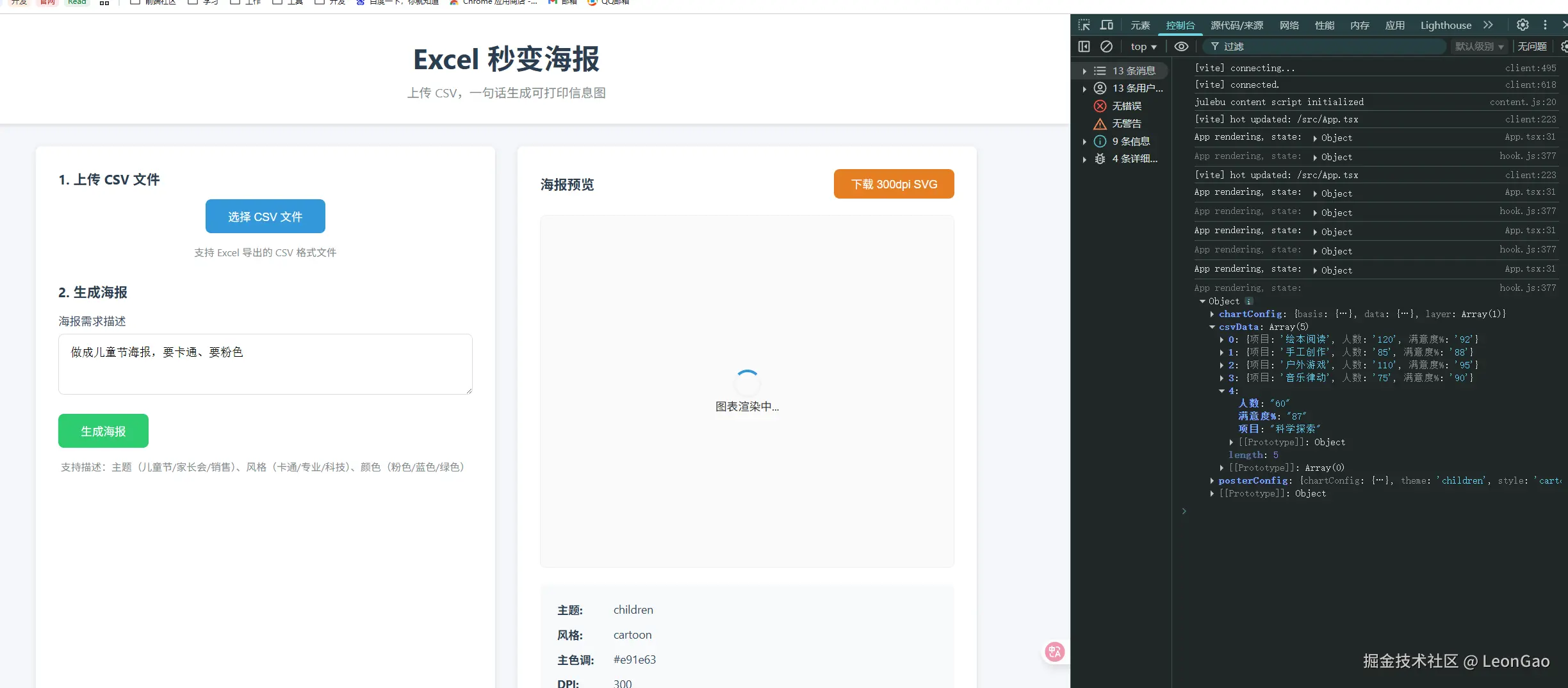Activate the inspect element picker icon
1568x688 pixels.
pos(1084,25)
